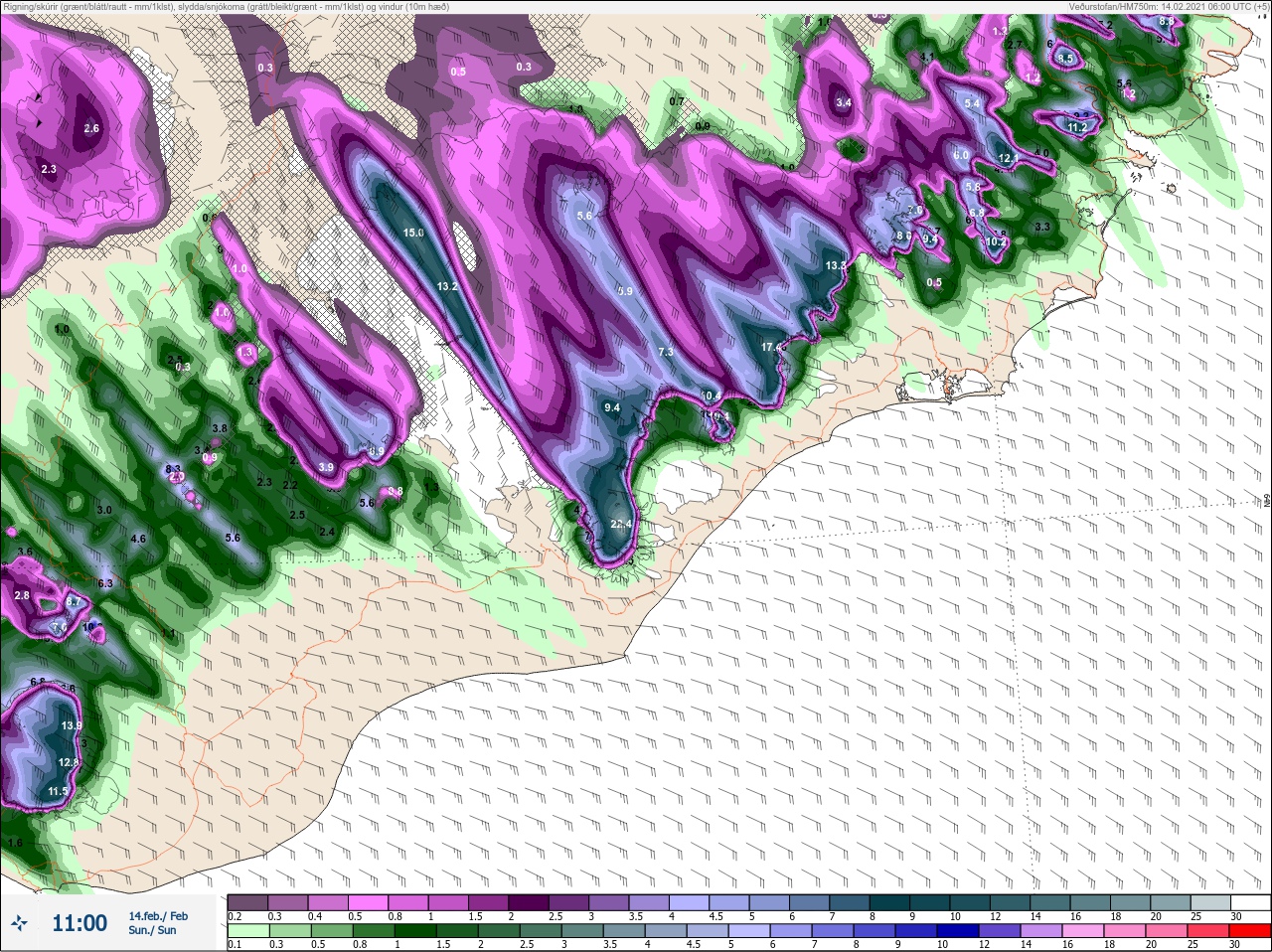The height and width of the screenshot is (952, 1272).
Task: Pick the lavender snow swatch above 4
Action: (691, 901)
